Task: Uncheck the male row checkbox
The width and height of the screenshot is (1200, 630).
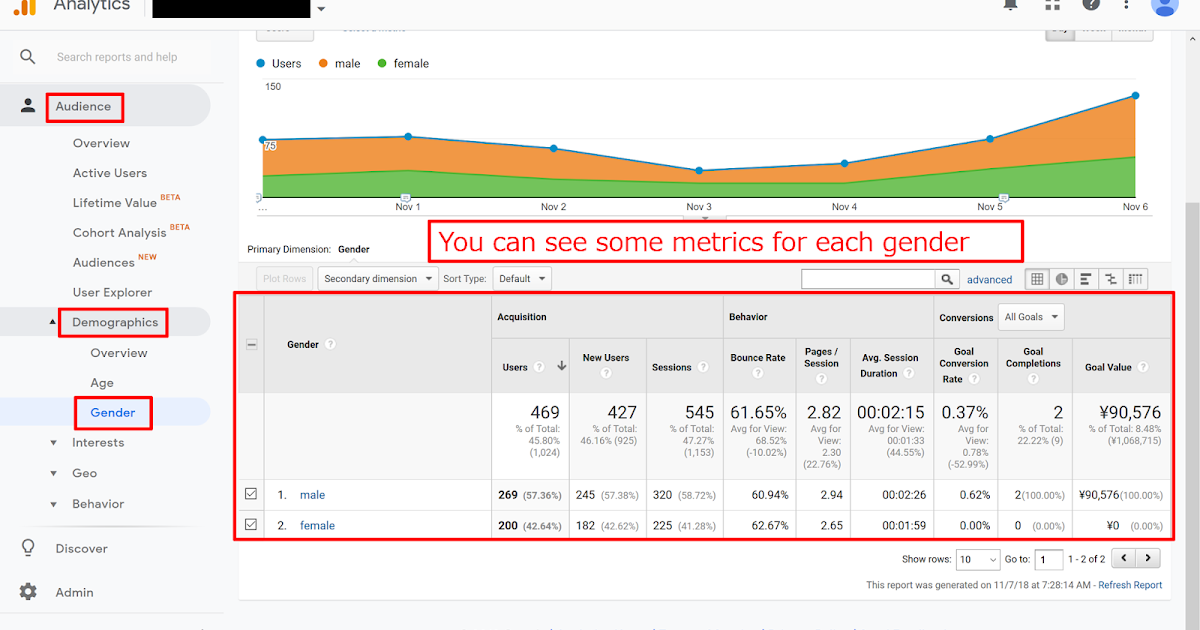Action: pyautogui.click(x=249, y=494)
